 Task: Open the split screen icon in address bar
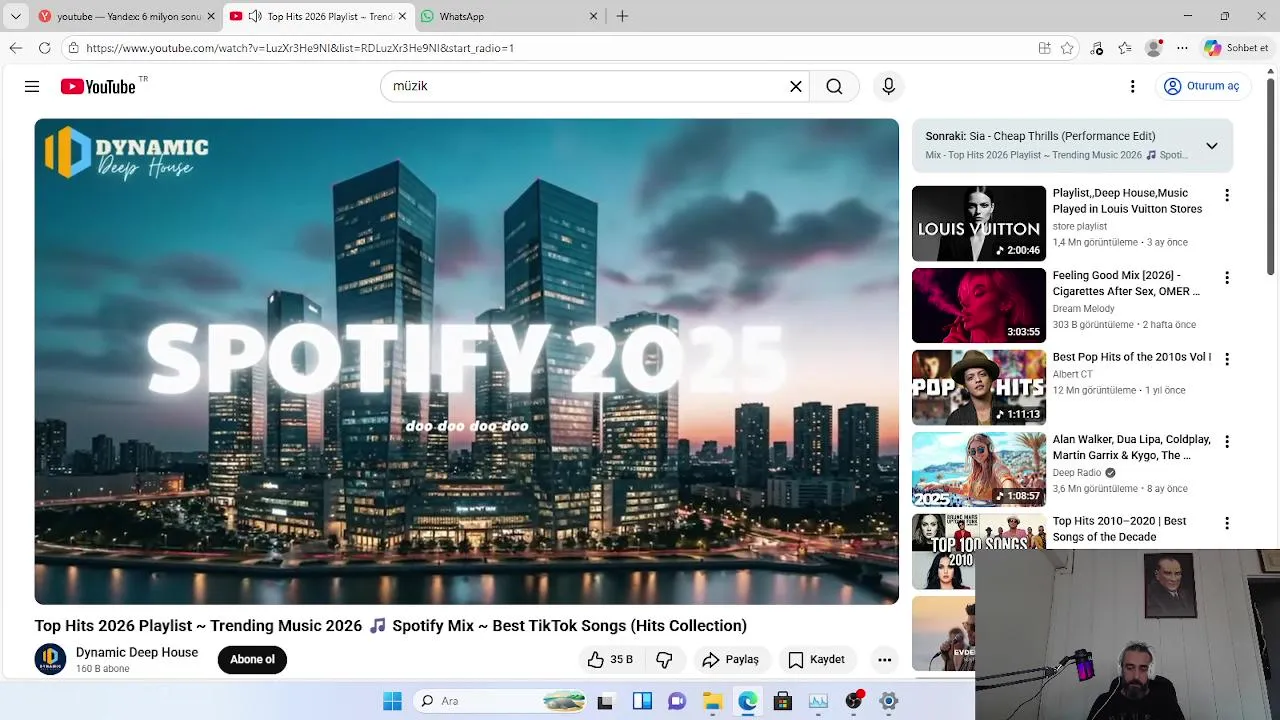pyautogui.click(x=1044, y=48)
